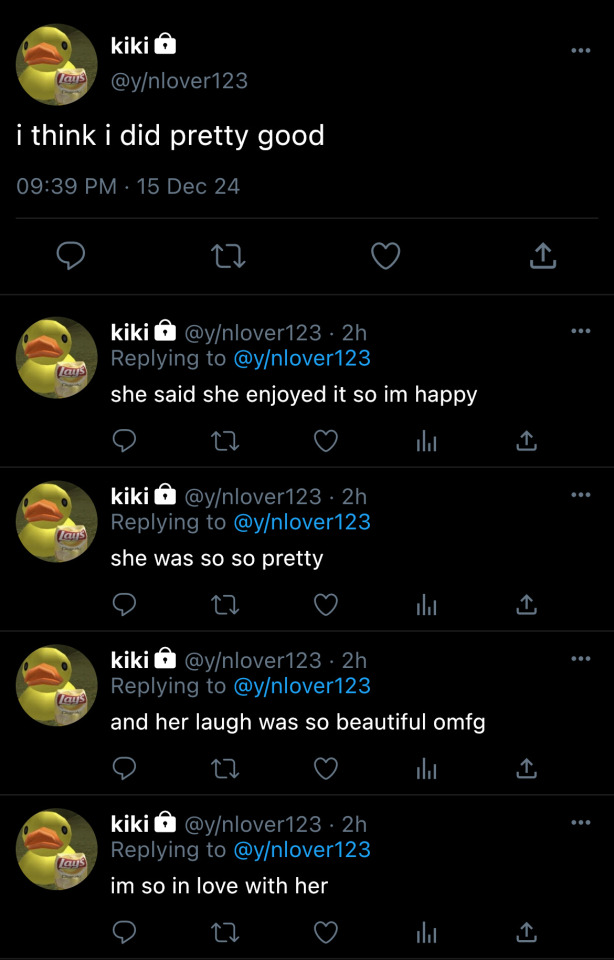Open the @y/nlover123 mention in "im so in love" reply
This screenshot has width=614, height=960.
click(301, 850)
